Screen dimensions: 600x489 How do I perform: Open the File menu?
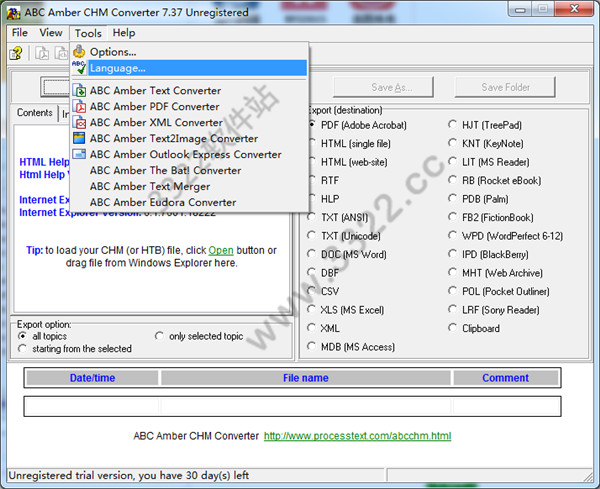coord(20,33)
